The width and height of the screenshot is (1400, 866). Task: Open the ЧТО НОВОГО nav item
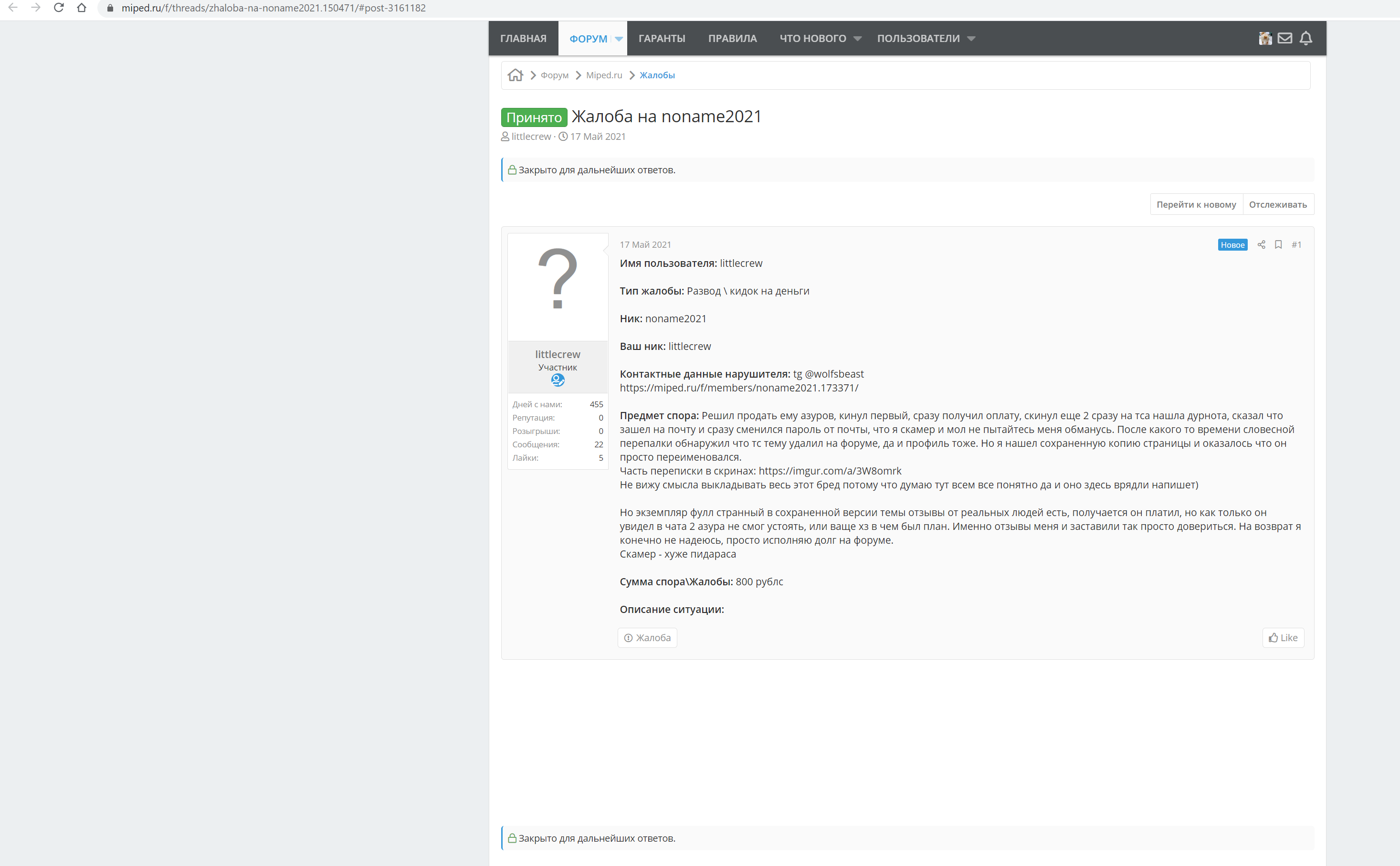coord(812,38)
